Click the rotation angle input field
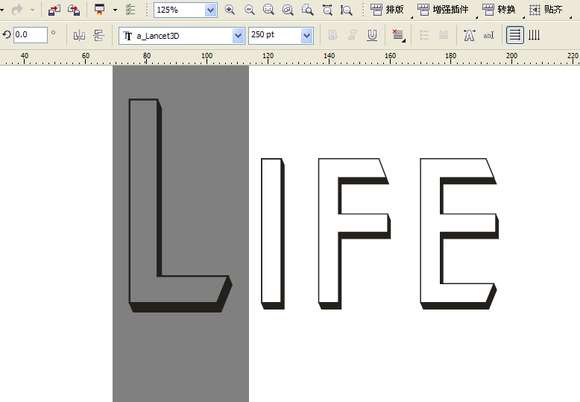 click(x=30, y=35)
